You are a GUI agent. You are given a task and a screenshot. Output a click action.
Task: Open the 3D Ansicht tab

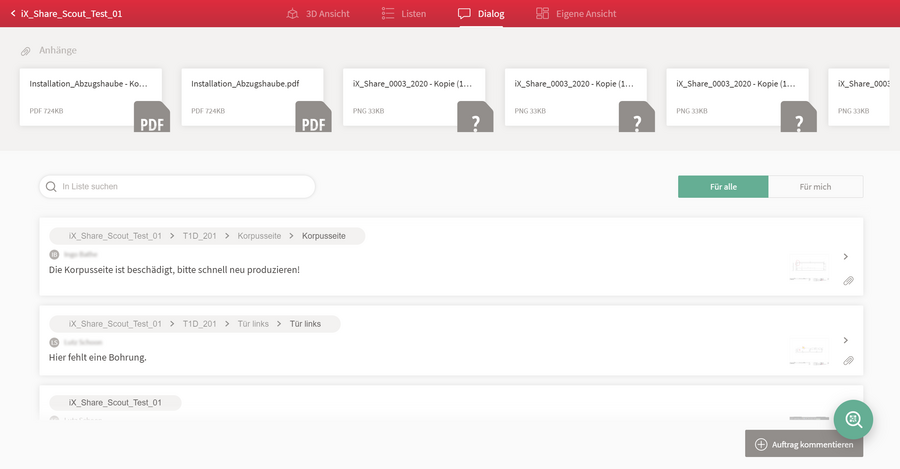[x=318, y=13]
